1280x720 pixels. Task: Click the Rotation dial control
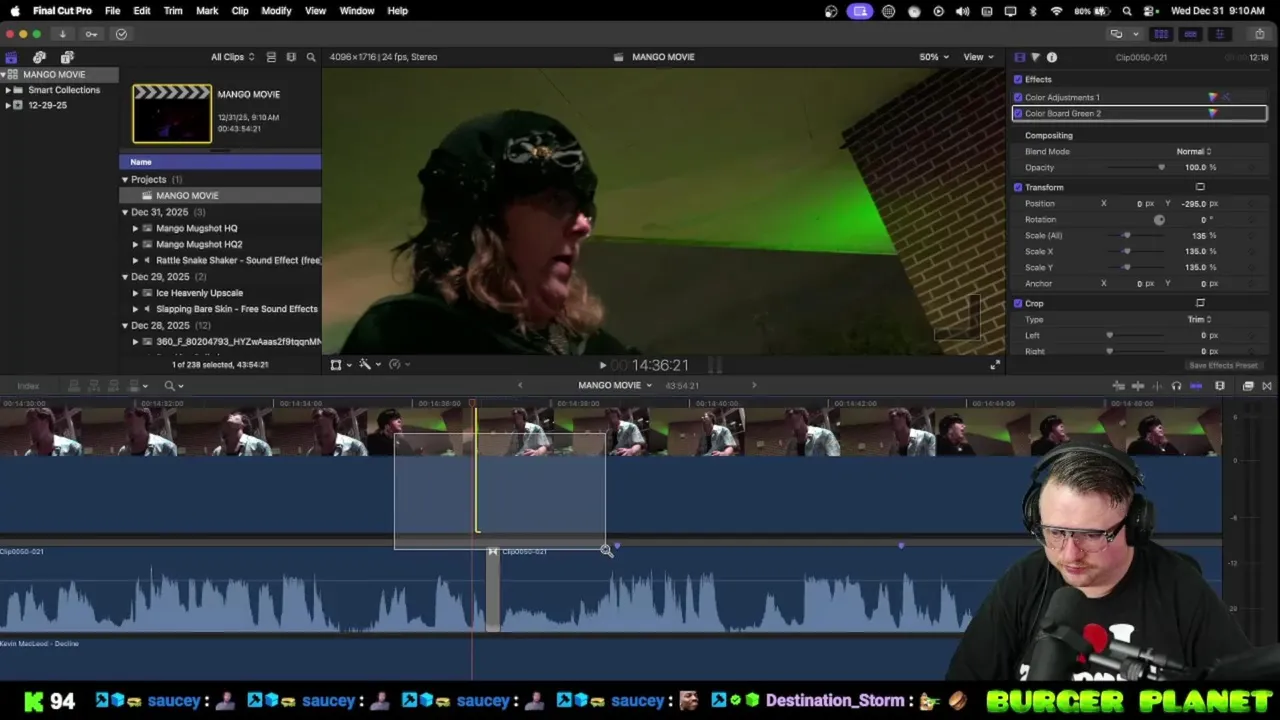(x=1159, y=219)
